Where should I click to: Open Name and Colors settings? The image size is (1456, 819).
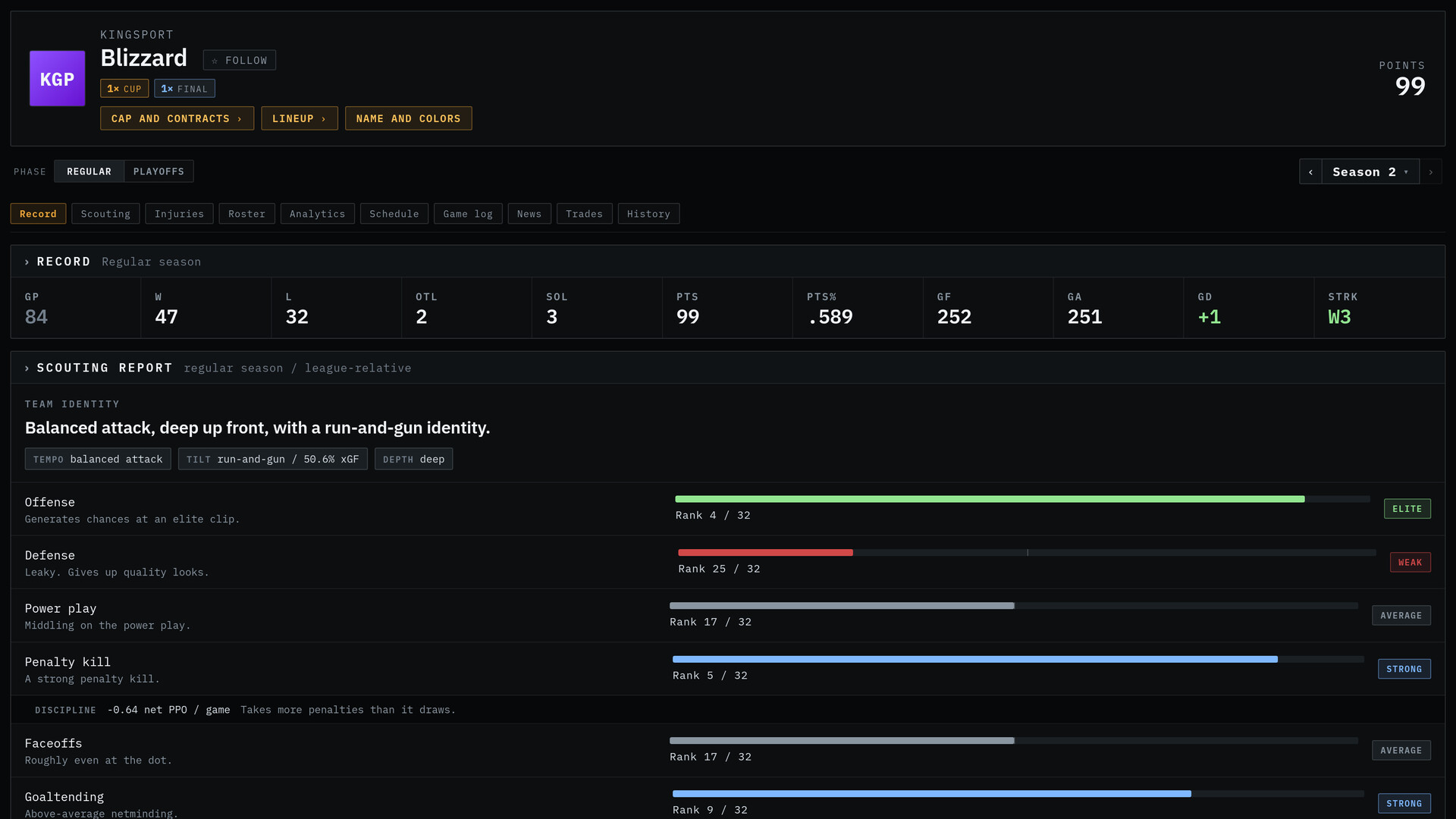[x=408, y=118]
